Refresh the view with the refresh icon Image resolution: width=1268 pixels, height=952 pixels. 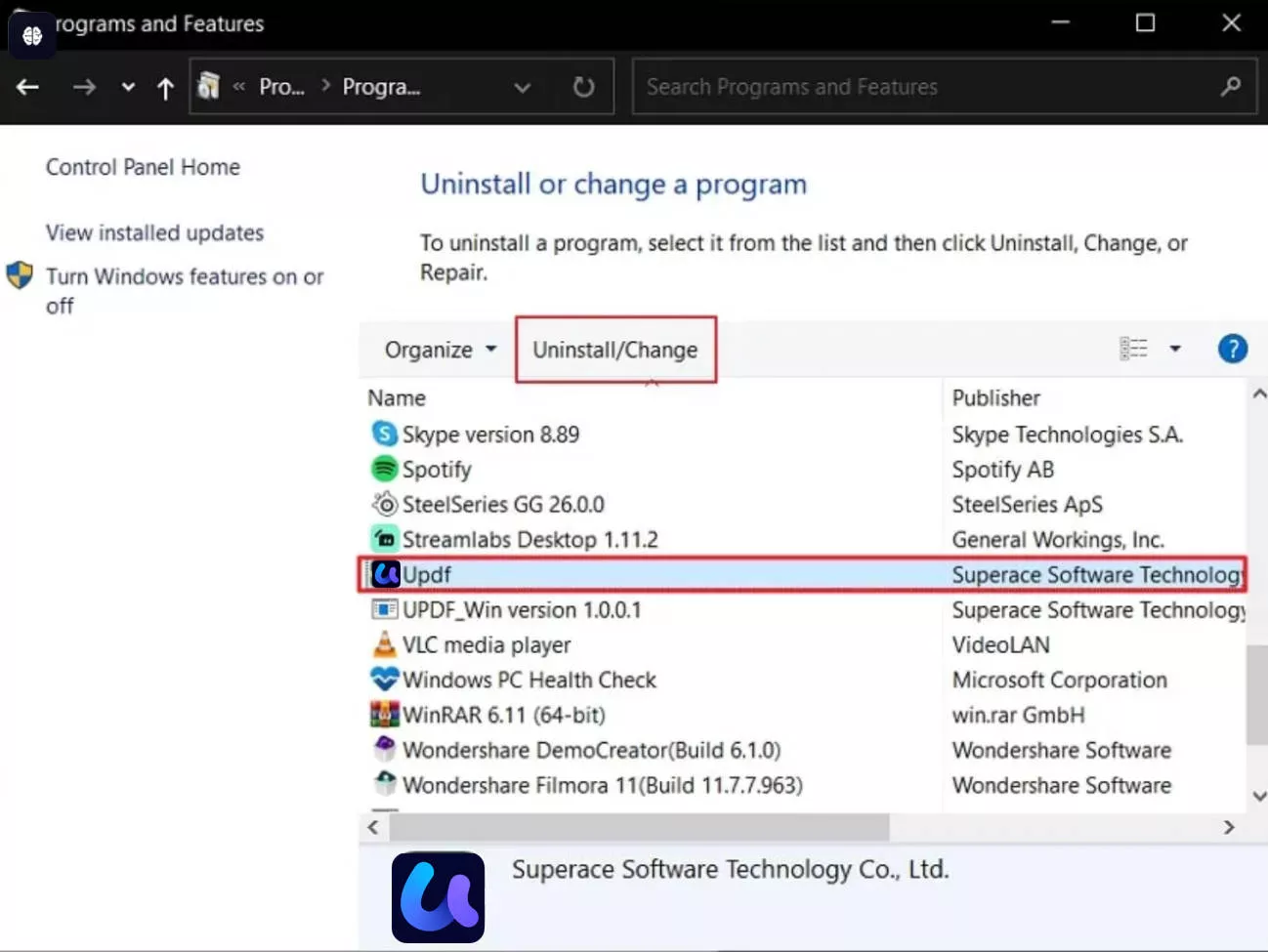coord(583,86)
